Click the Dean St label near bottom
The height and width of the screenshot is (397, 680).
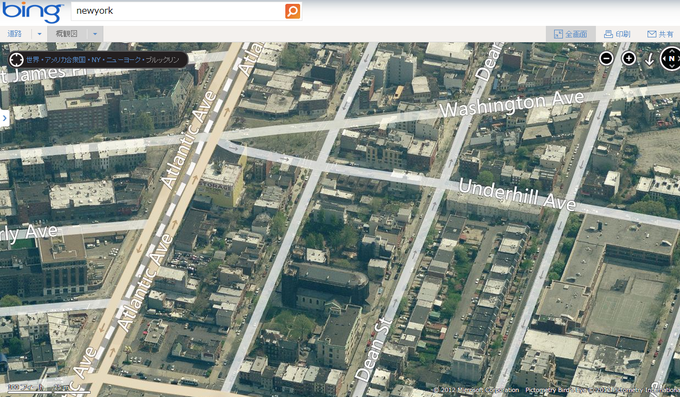pos(373,350)
